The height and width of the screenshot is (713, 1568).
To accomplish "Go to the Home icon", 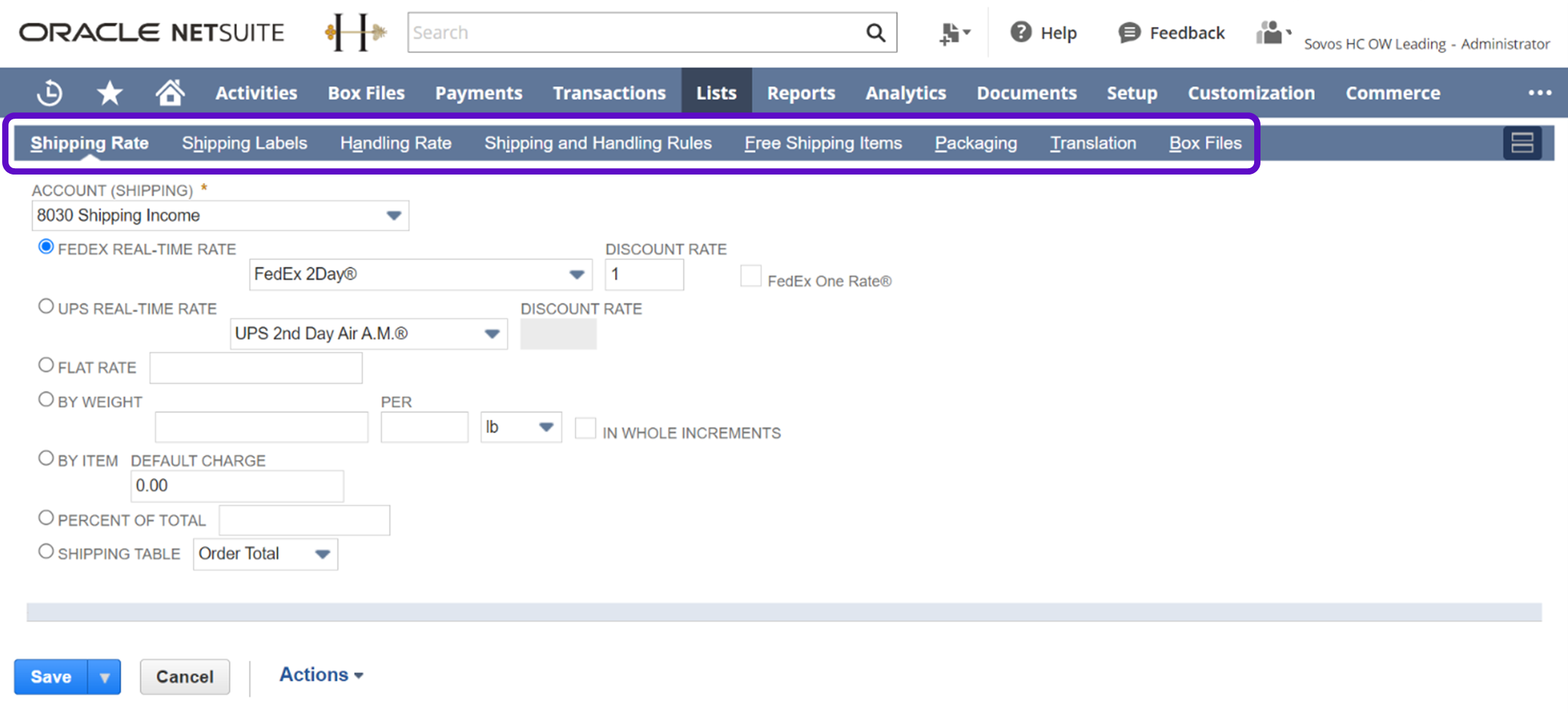I will pyautogui.click(x=170, y=93).
